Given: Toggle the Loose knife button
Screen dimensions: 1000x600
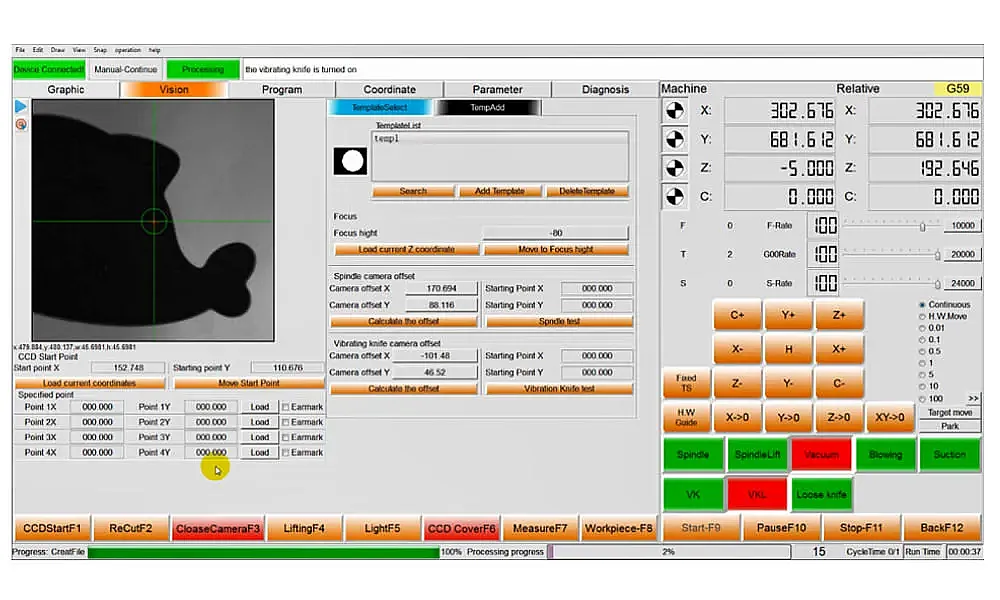Looking at the screenshot, I should 821,495.
